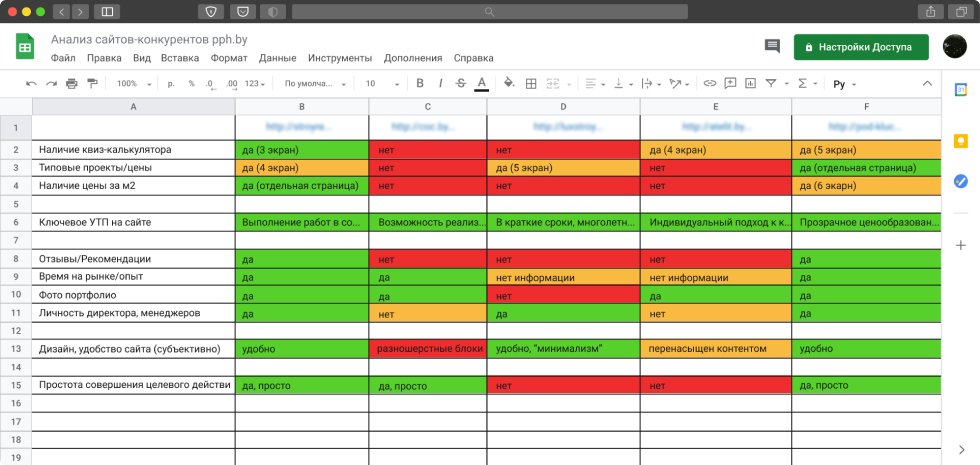The width and height of the screenshot is (980, 465).
Task: Click cell 'Ключевое УТП на сайте'
Action: pyautogui.click(x=133, y=222)
